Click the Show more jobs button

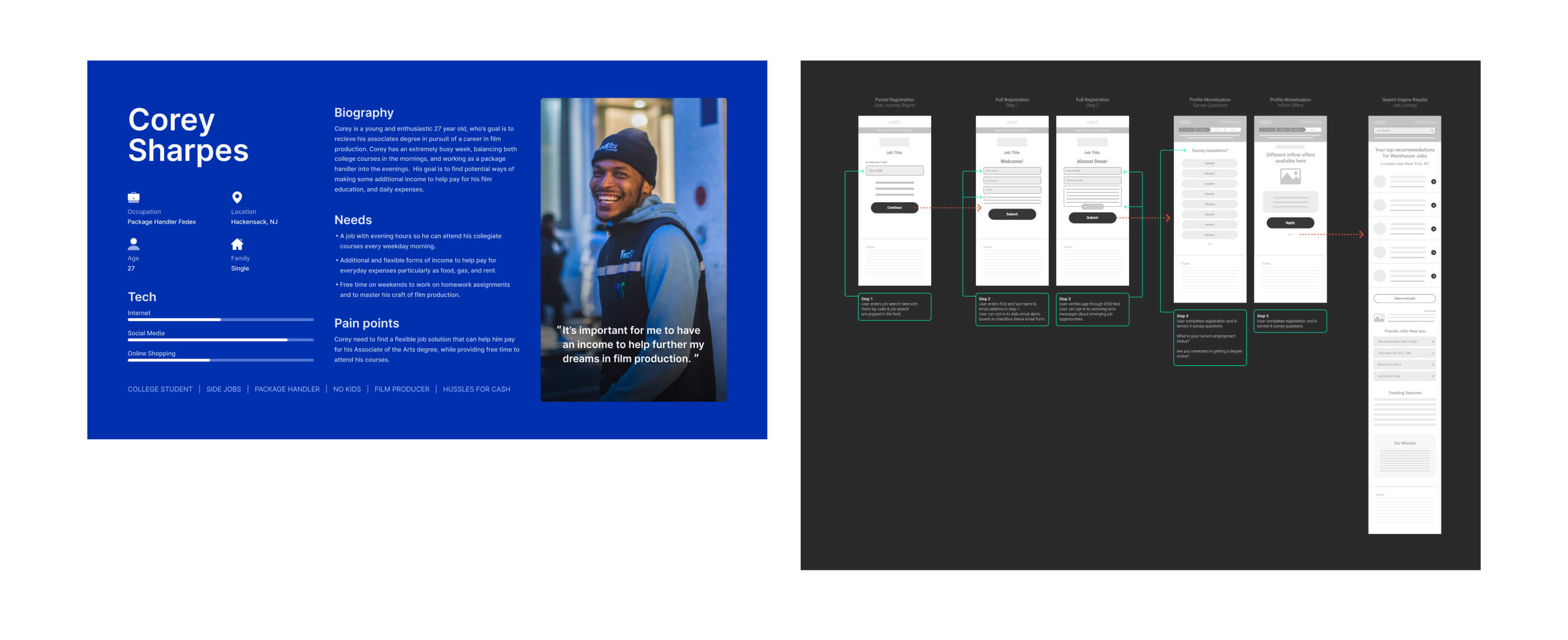tap(1404, 298)
